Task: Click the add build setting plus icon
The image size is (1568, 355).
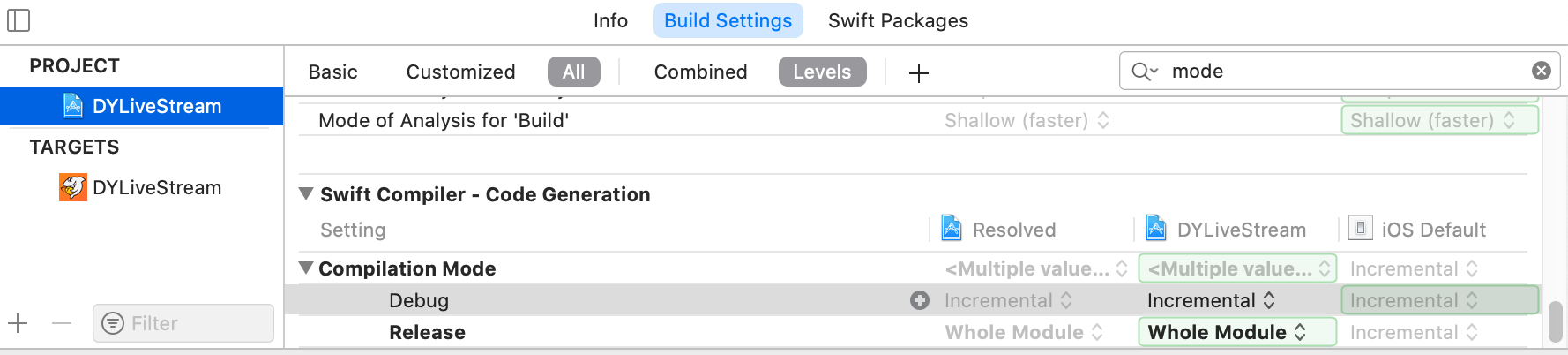Action: [x=919, y=72]
